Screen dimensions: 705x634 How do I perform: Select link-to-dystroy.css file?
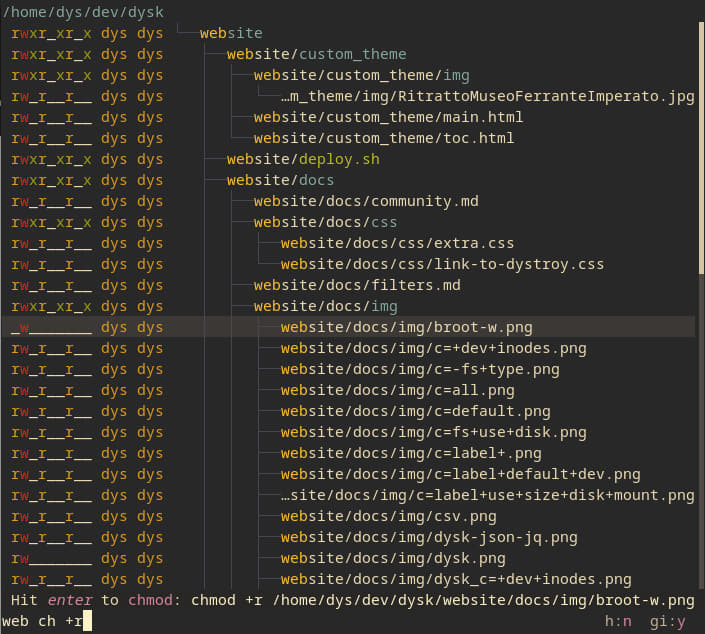(442, 264)
